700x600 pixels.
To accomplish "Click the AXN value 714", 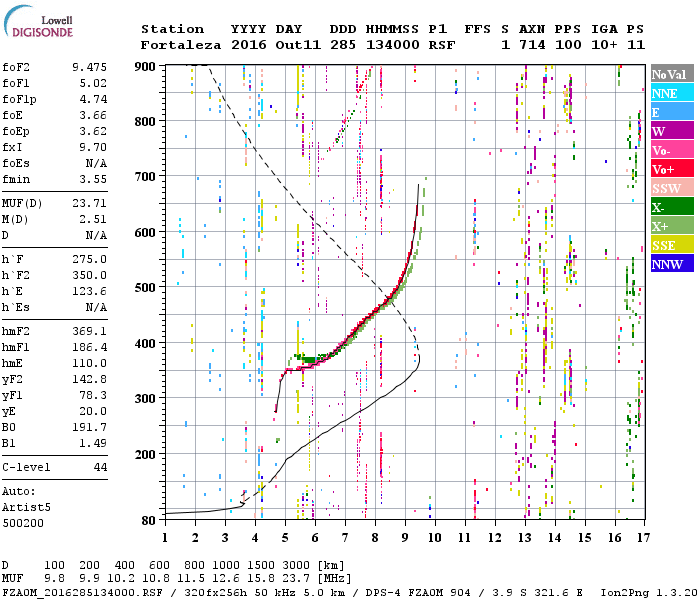I will click(x=532, y=45).
